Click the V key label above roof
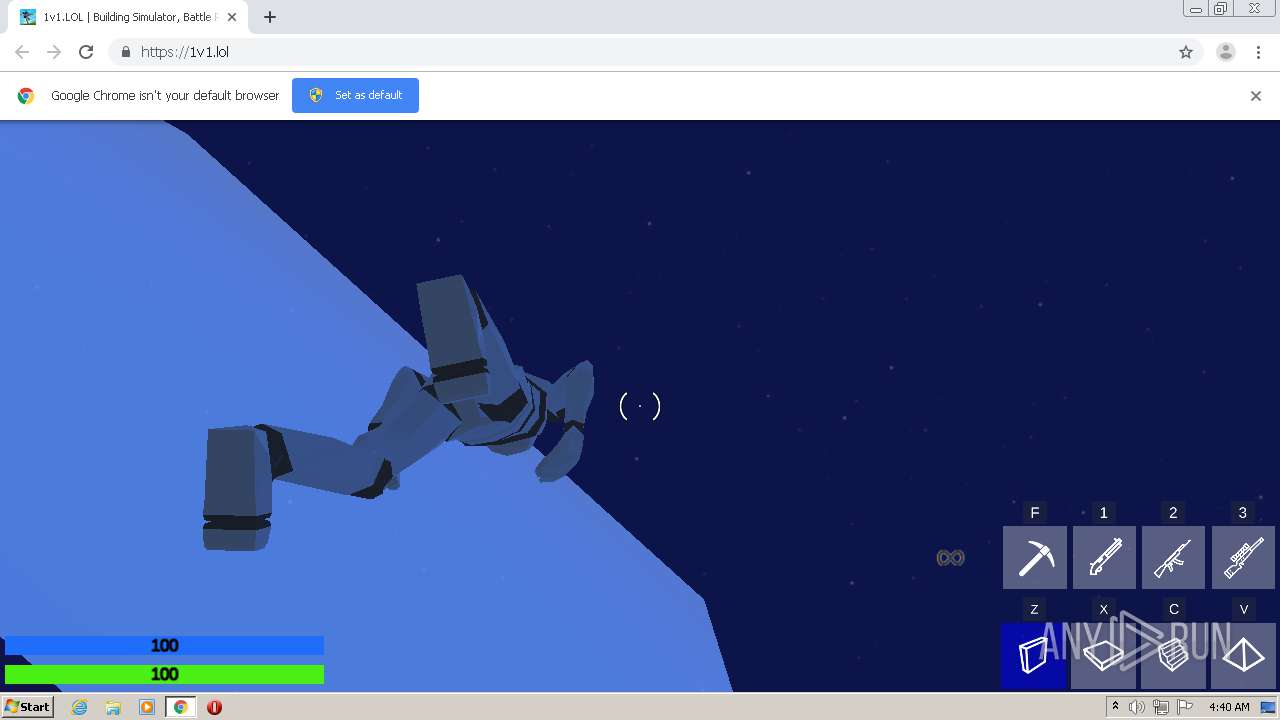 pos(1244,609)
